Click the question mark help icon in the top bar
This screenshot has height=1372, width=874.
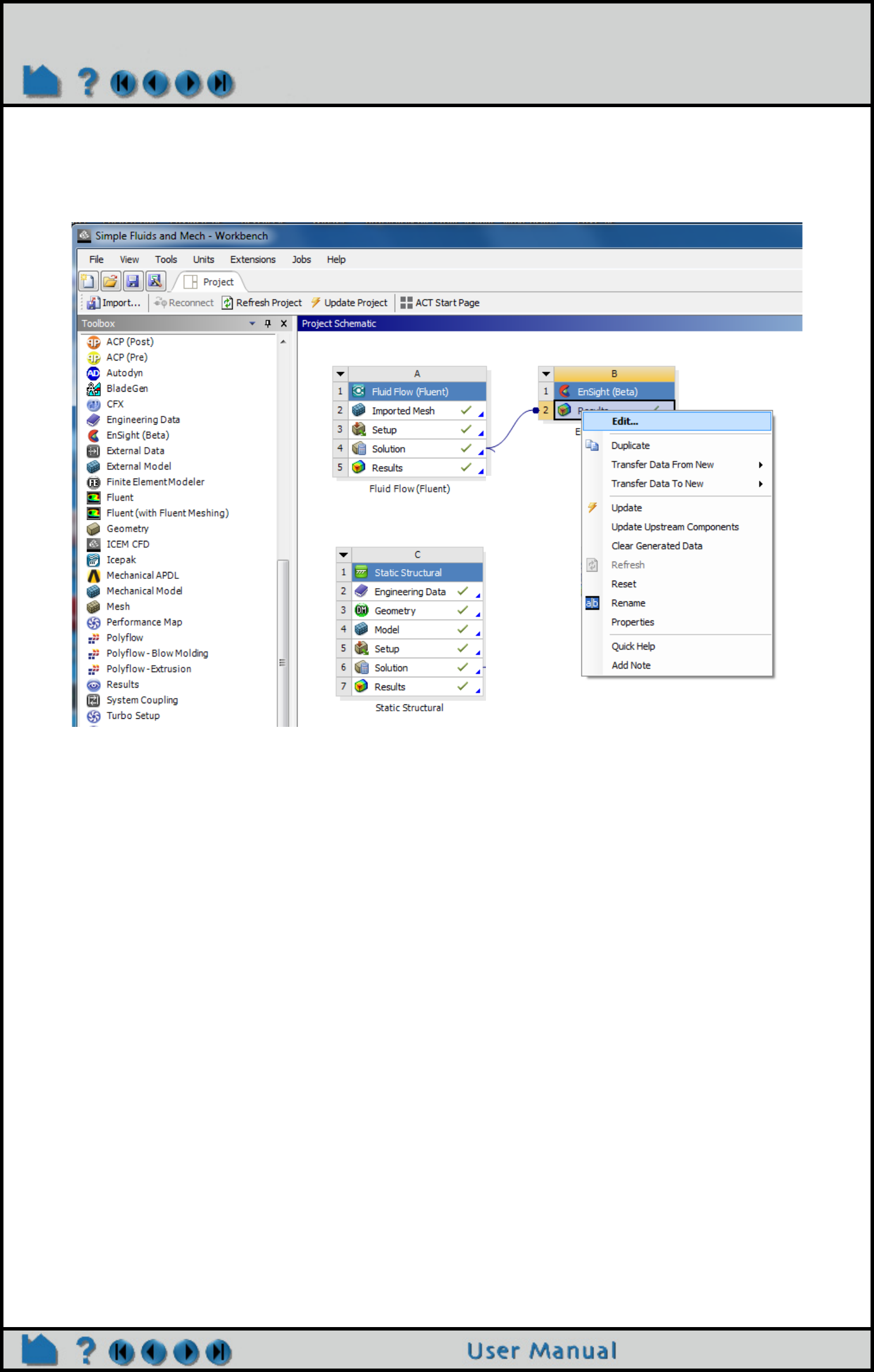tap(88, 82)
